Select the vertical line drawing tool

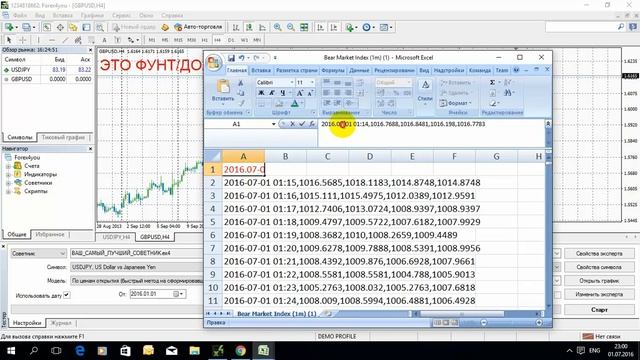(x=38, y=40)
